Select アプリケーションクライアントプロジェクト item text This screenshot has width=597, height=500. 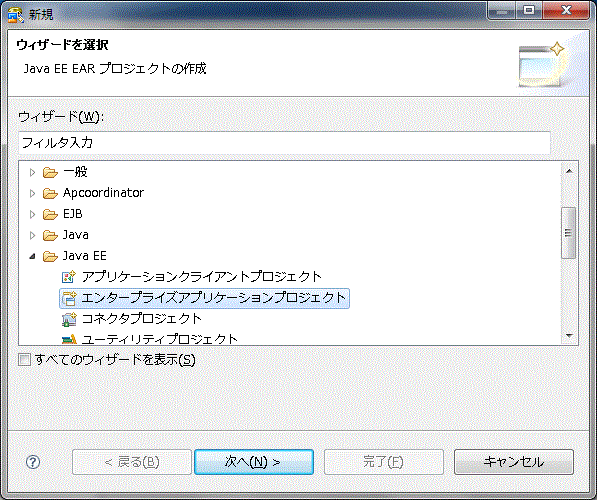202,277
